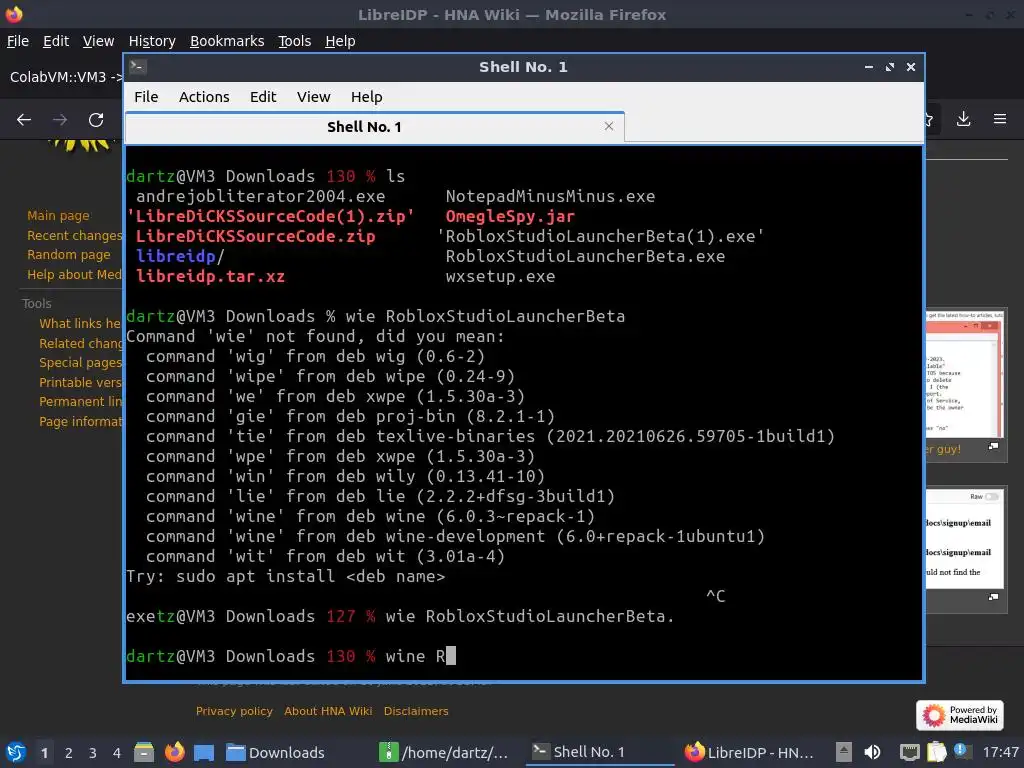Open the Actions menu in terminal
The image size is (1024, 768).
(x=204, y=97)
